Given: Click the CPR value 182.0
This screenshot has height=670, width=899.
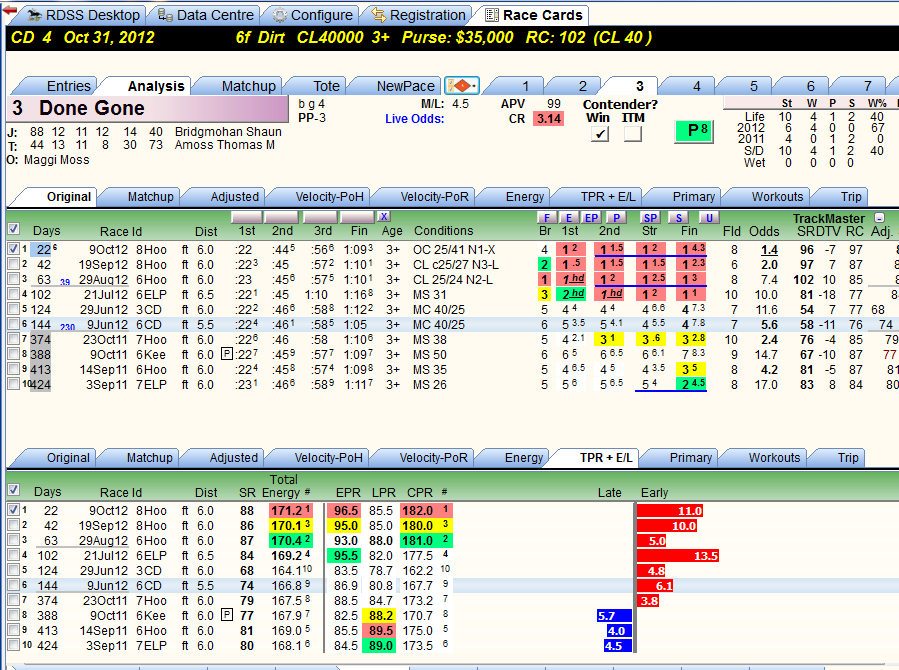Looking at the screenshot, I should pyautogui.click(x=417, y=511).
